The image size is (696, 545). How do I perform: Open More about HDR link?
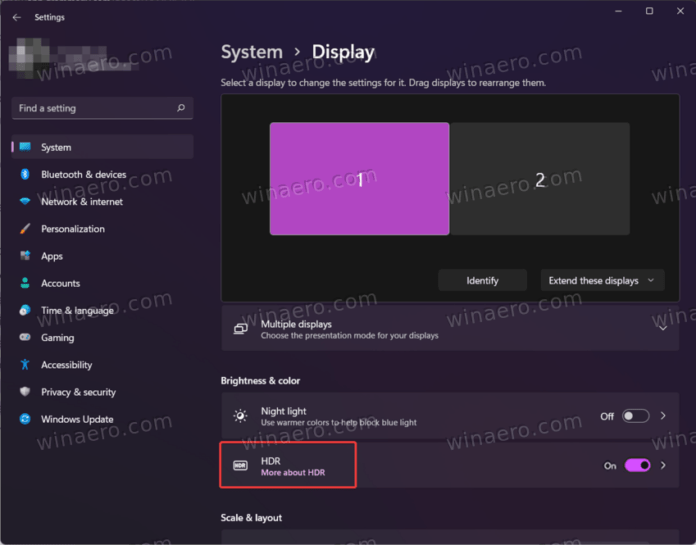(293, 473)
